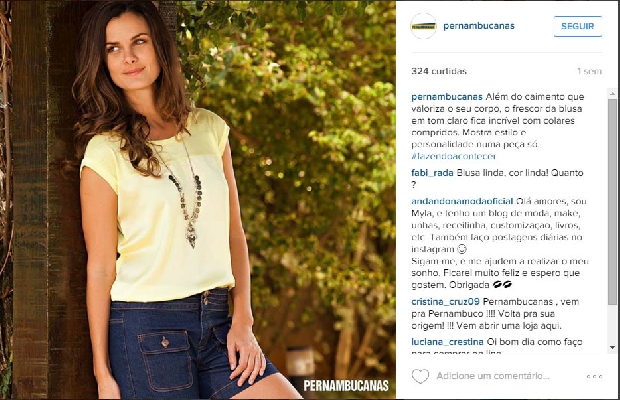This screenshot has width=620, height=400.
Task: Visit fabi_rada commenter profile
Action: [432, 173]
